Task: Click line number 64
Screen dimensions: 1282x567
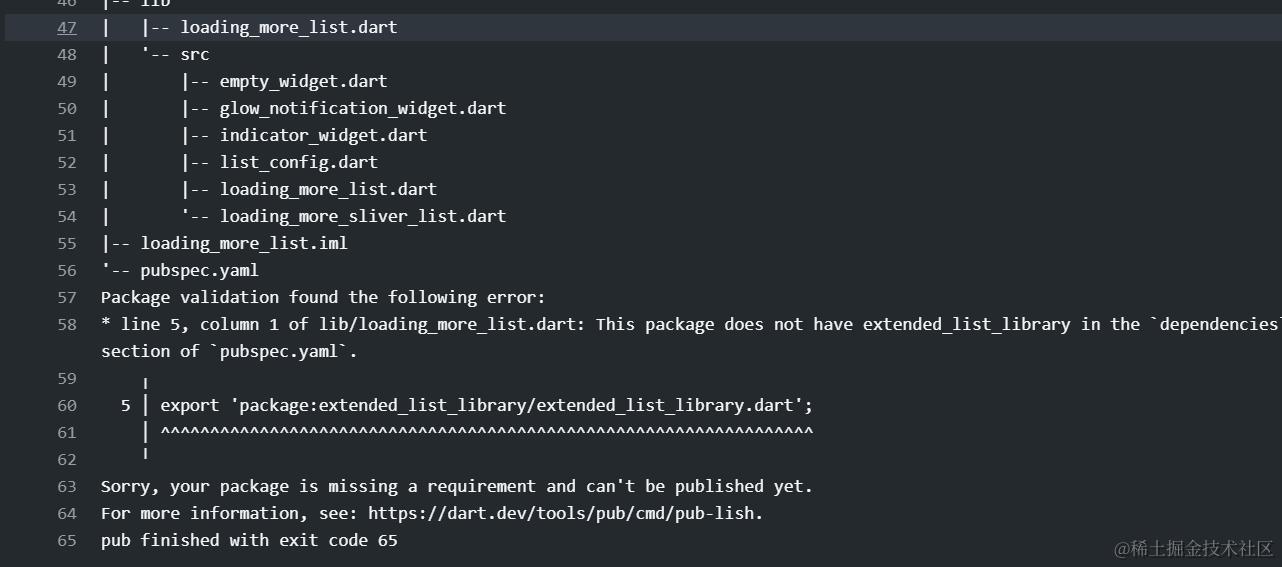Action: point(66,513)
